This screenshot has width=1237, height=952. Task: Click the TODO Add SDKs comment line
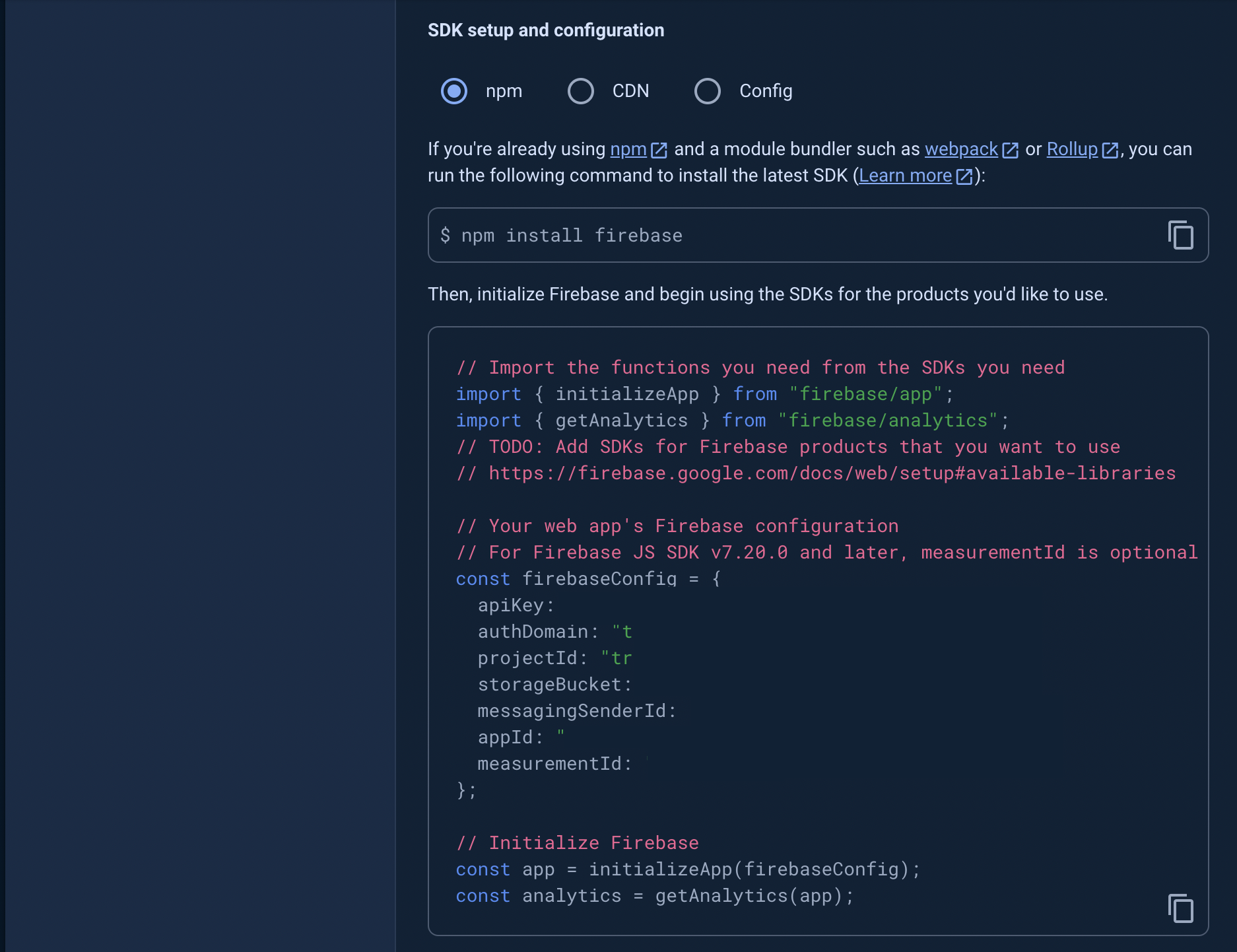[x=788, y=447]
